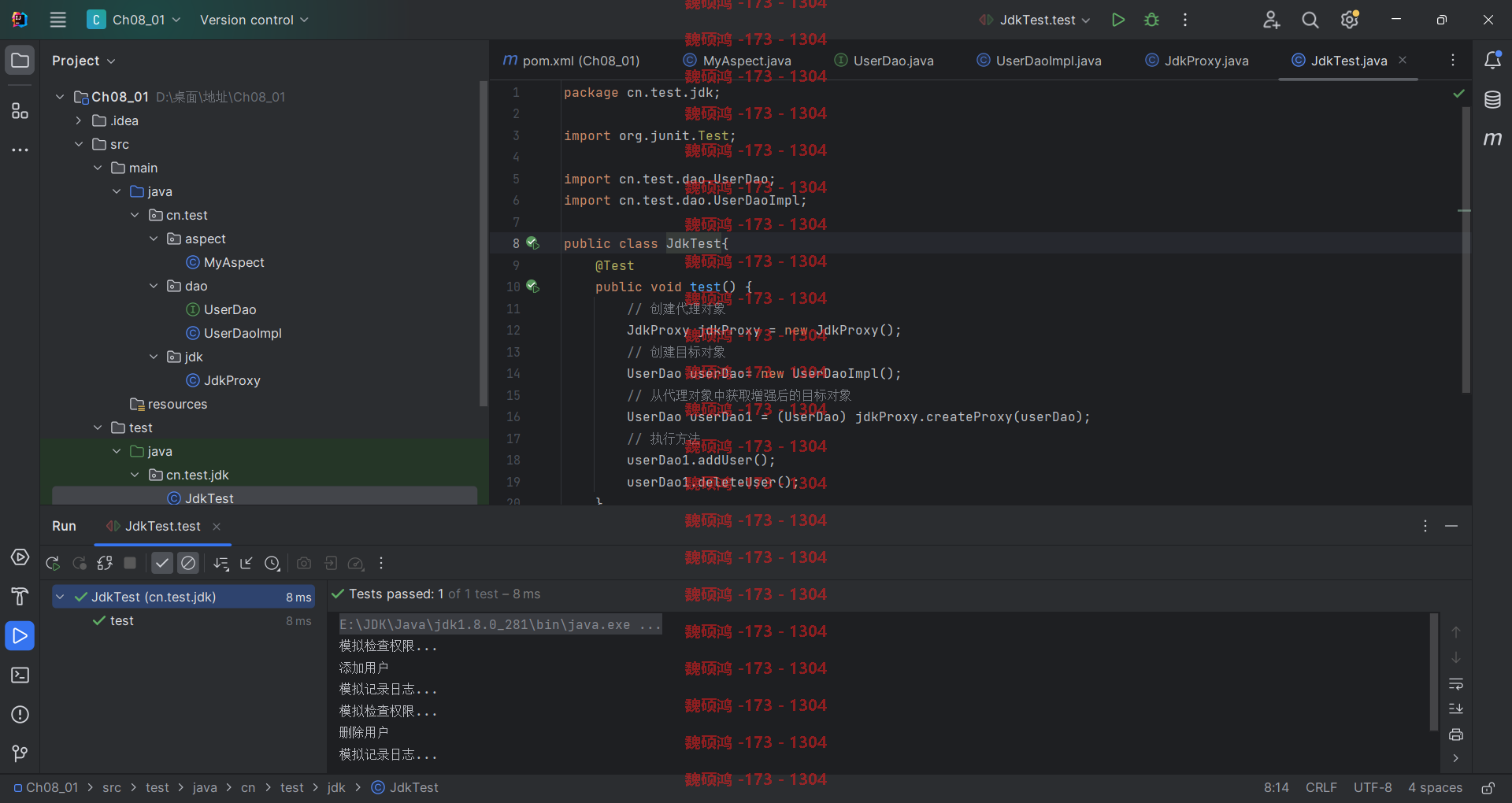
Task: Open Notifications bell icon
Action: click(1492, 61)
